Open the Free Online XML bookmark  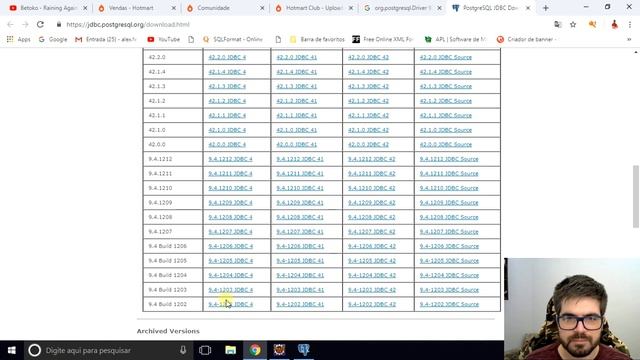point(383,39)
